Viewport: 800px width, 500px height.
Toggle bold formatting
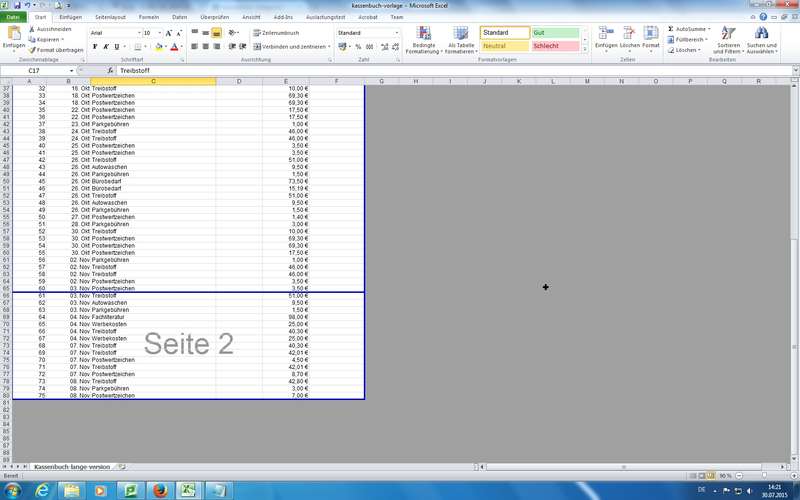tap(94, 46)
